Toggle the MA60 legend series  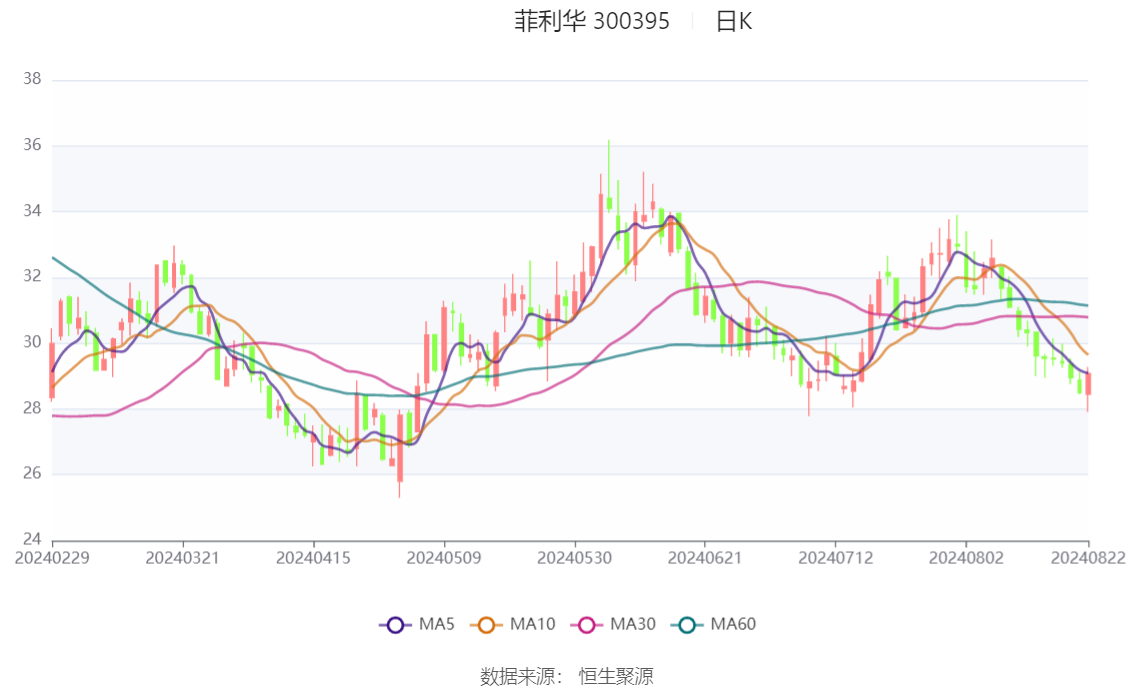[714, 624]
